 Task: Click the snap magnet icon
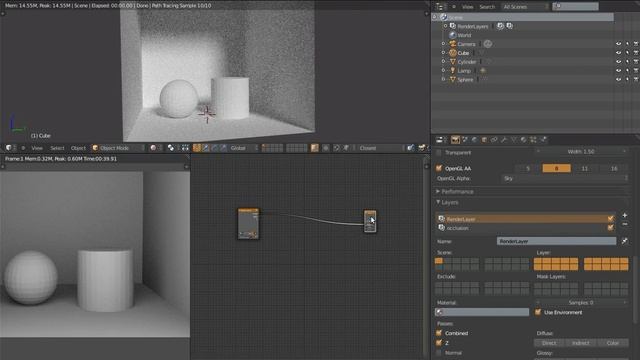(x=336, y=148)
